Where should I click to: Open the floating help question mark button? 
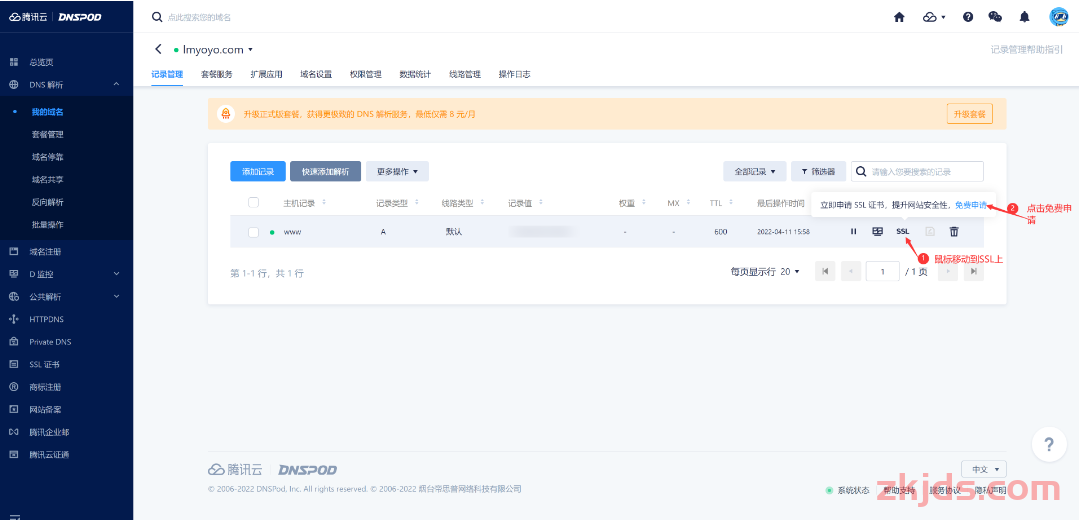(1049, 444)
